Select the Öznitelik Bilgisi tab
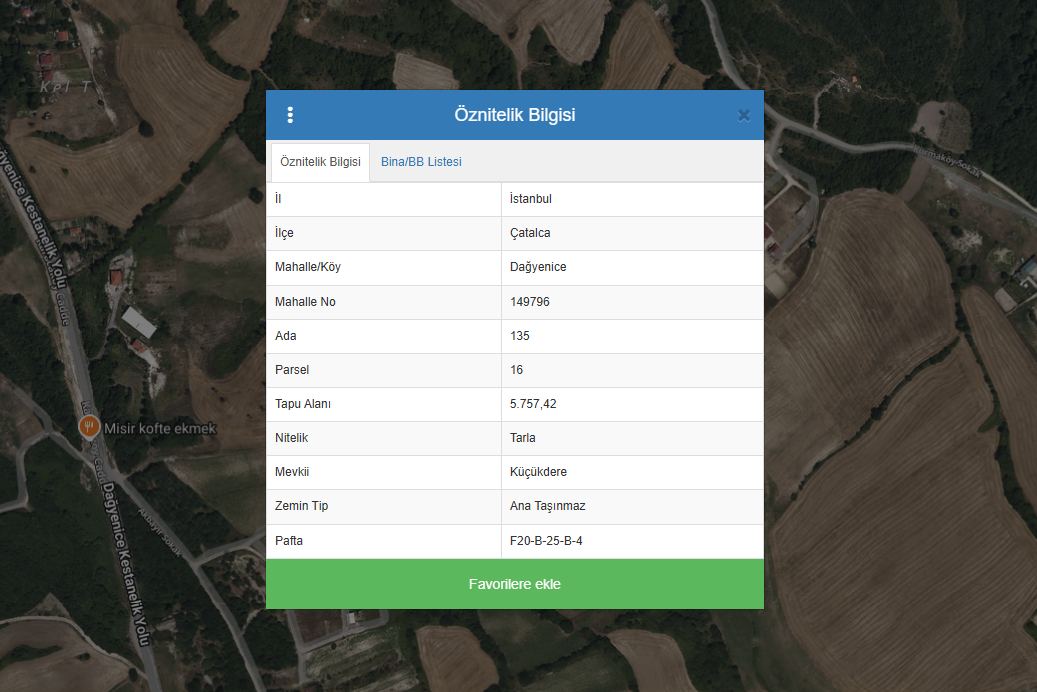1037x692 pixels. click(320, 162)
